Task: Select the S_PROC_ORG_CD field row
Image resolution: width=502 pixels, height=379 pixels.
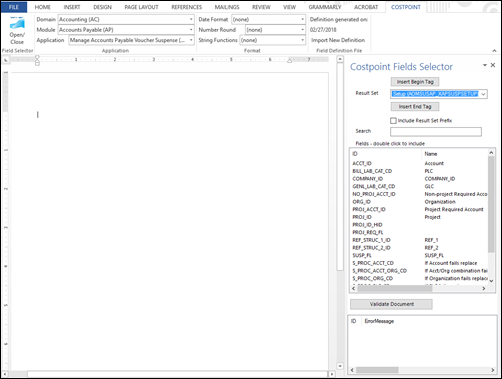Action: 419,278
